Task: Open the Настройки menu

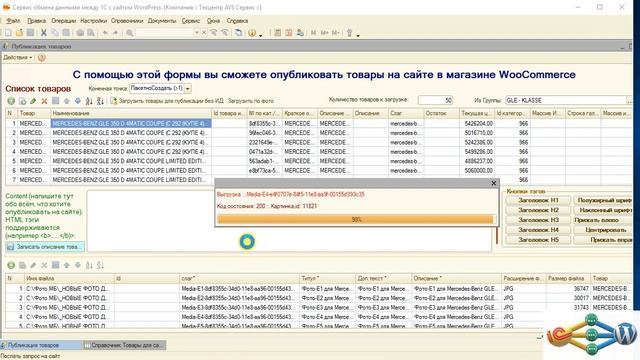Action: (x=93, y=21)
